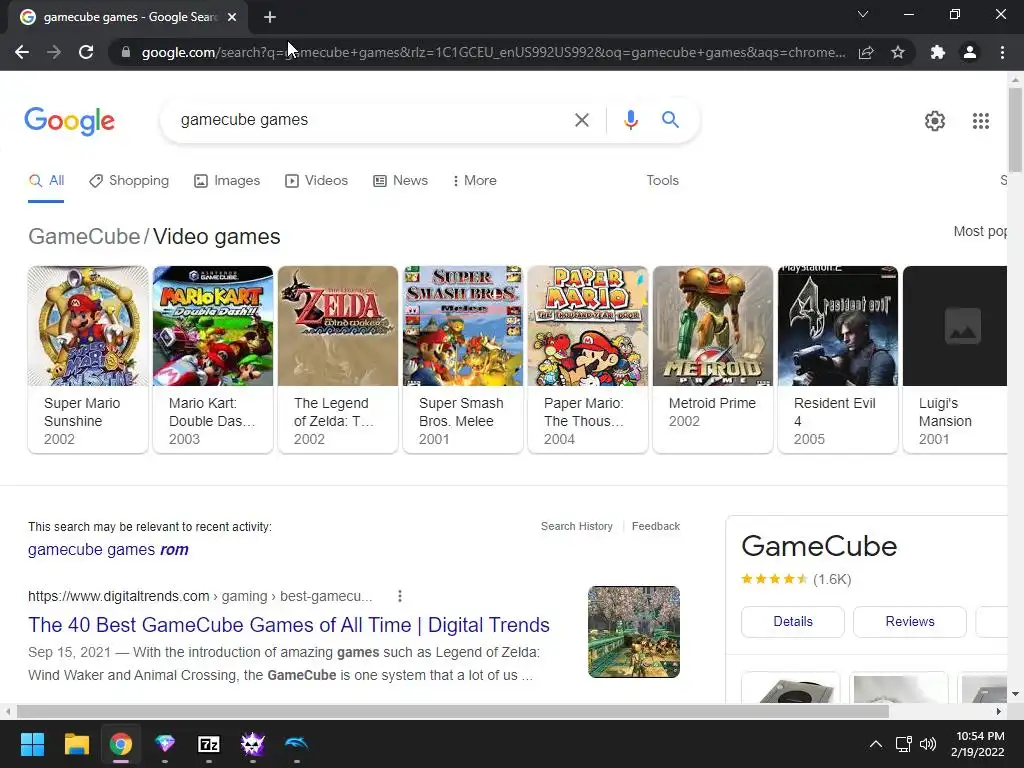
Task: Click the Reviews button in GameCube panel
Action: coord(910,622)
